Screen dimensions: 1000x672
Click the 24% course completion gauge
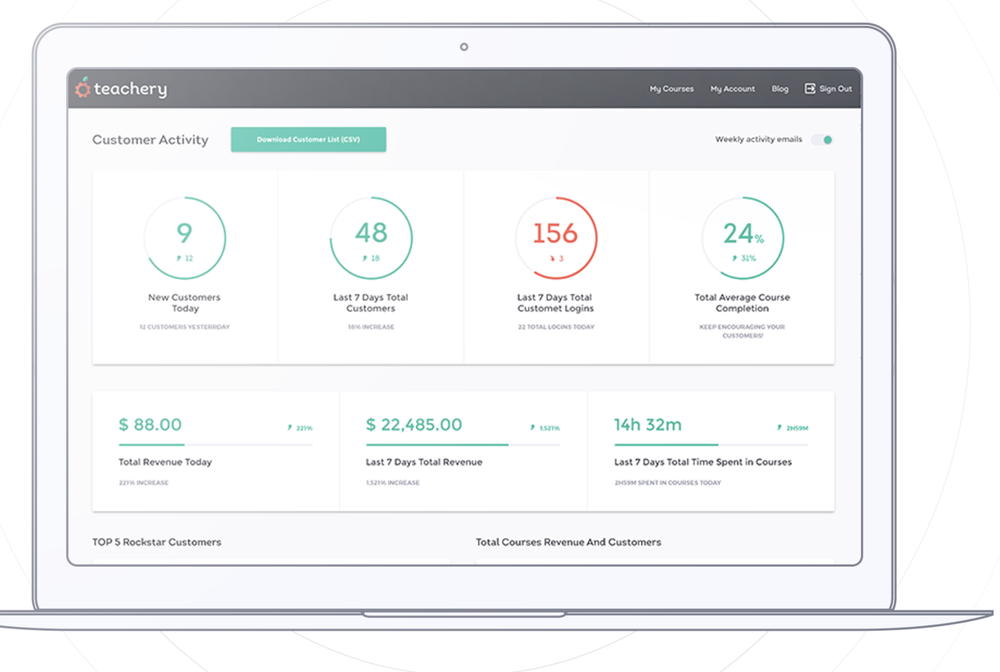[x=743, y=238]
